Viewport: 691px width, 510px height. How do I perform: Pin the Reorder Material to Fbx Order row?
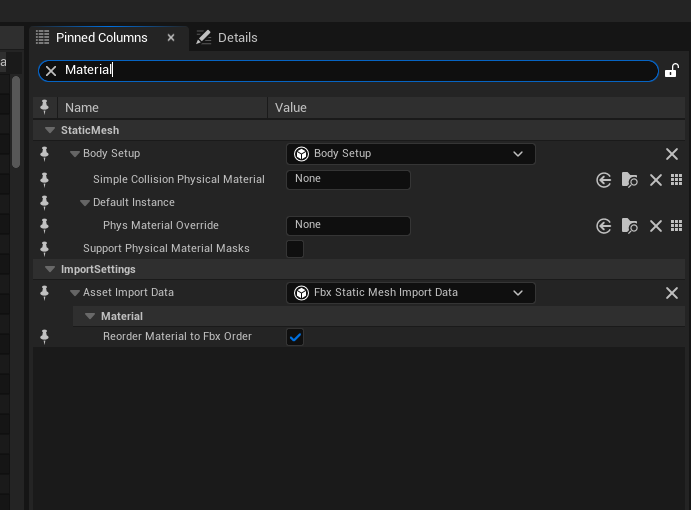(x=44, y=337)
